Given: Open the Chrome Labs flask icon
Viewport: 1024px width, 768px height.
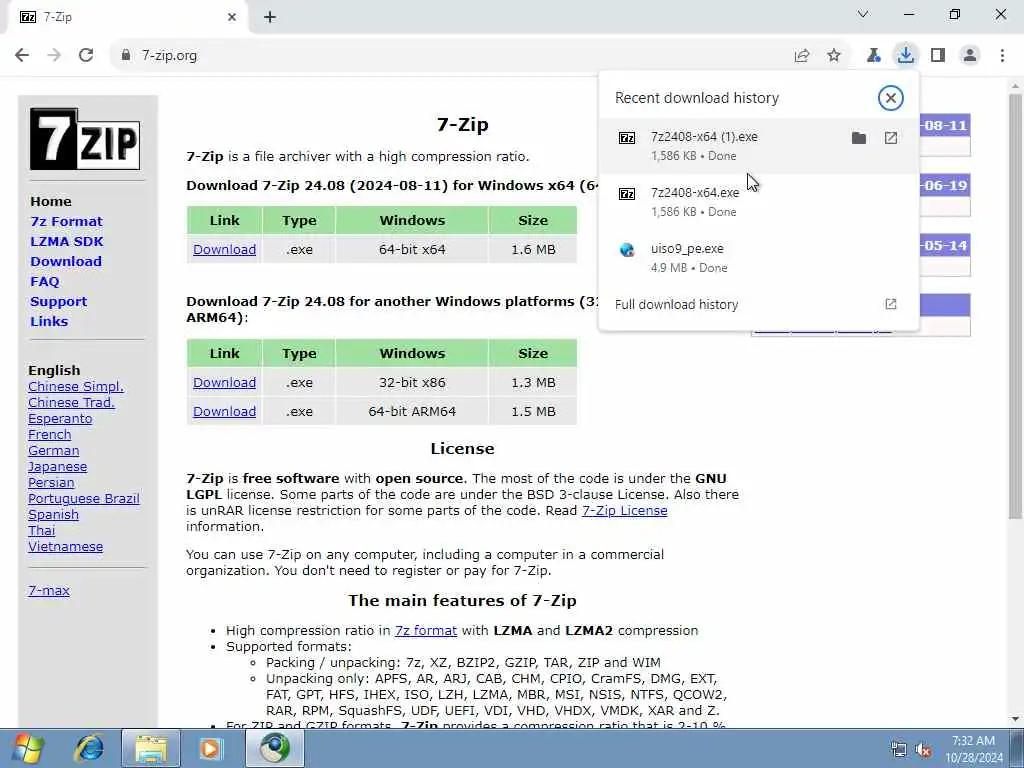Looking at the screenshot, I should [873, 56].
